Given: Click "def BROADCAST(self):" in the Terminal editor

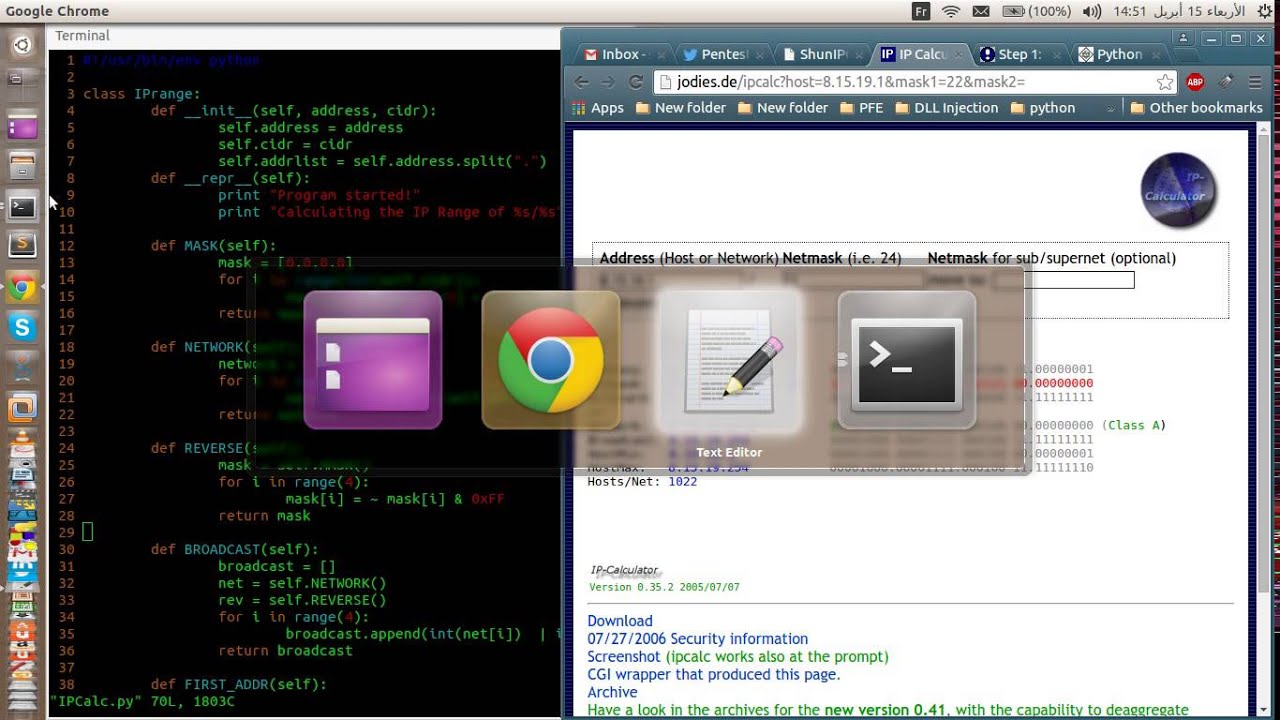Looking at the screenshot, I should 235,549.
